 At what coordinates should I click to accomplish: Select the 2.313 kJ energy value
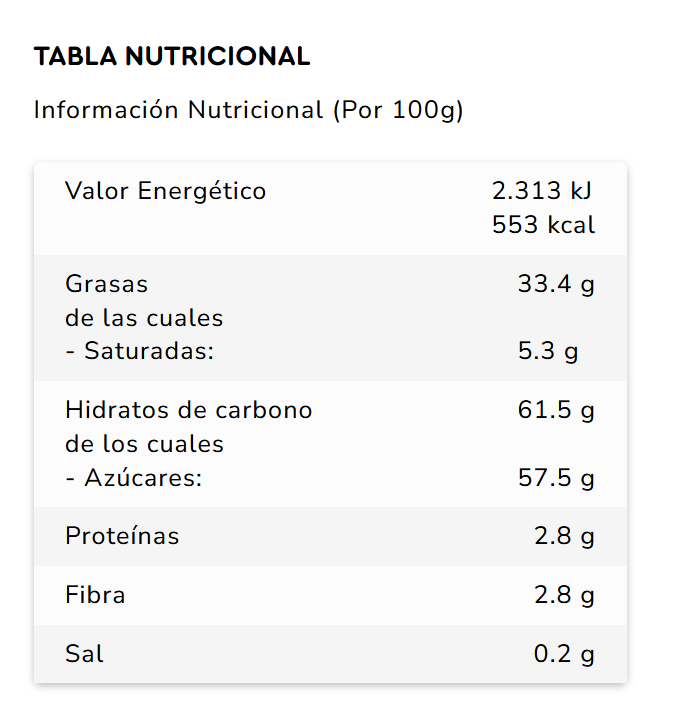[x=543, y=191]
